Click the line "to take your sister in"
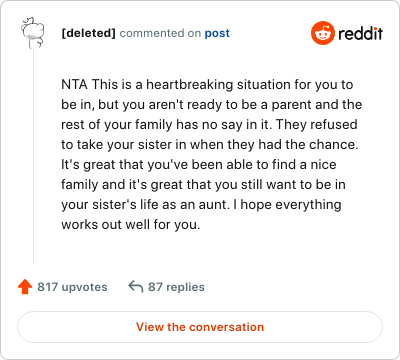 [210, 145]
